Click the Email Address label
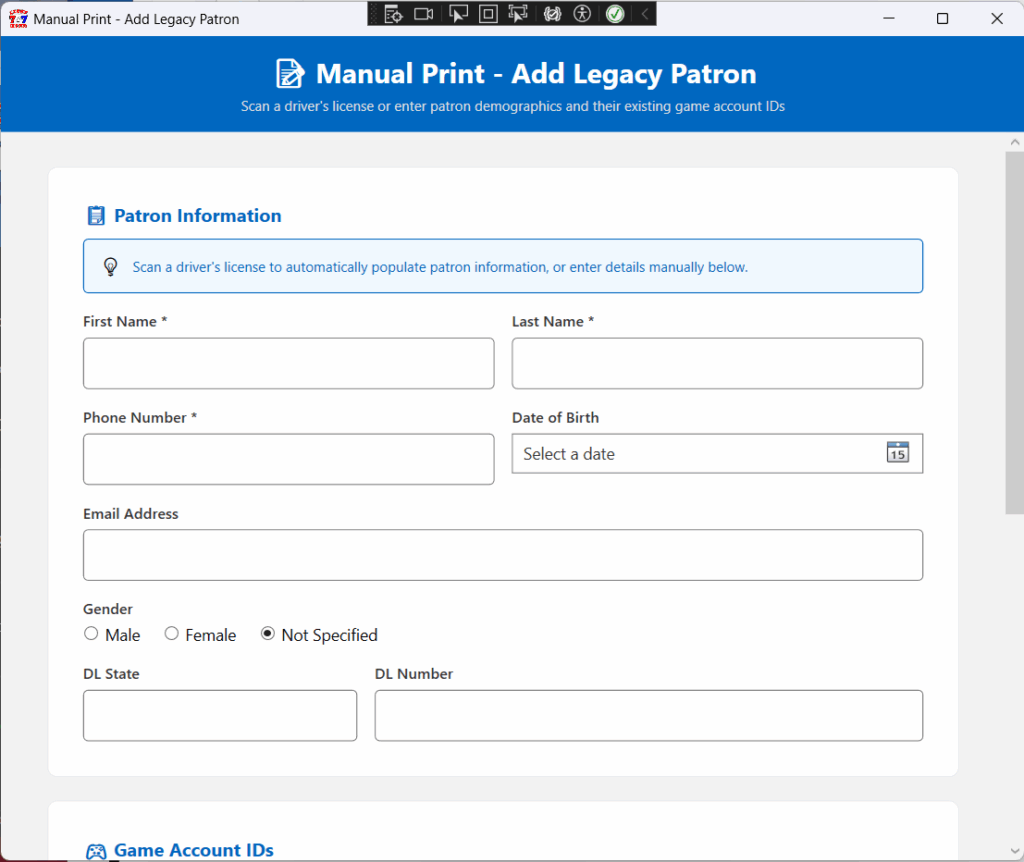Screen dimensions: 1024x862 click(131, 514)
